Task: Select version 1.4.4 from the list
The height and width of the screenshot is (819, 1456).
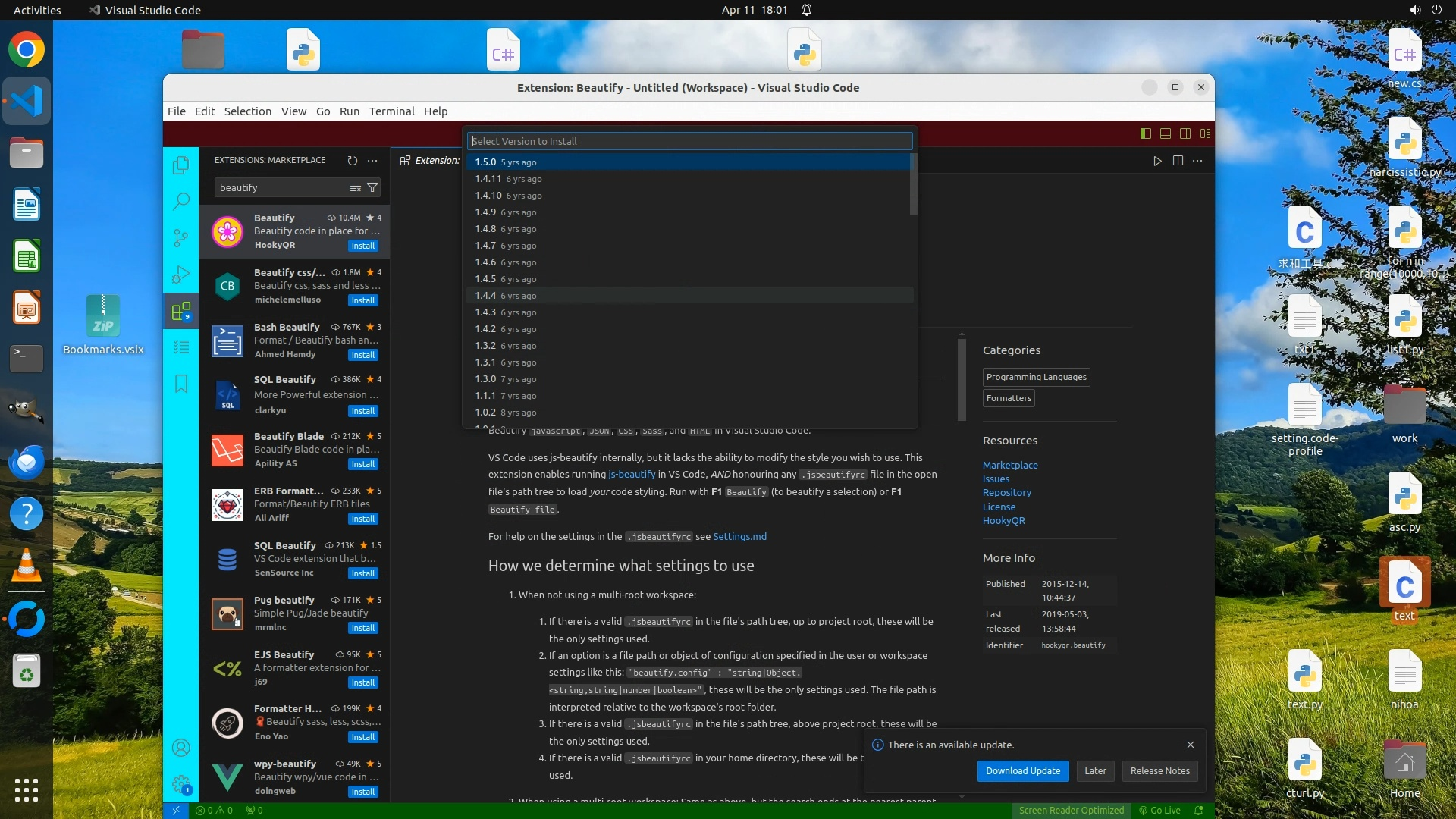Action: [x=485, y=296]
